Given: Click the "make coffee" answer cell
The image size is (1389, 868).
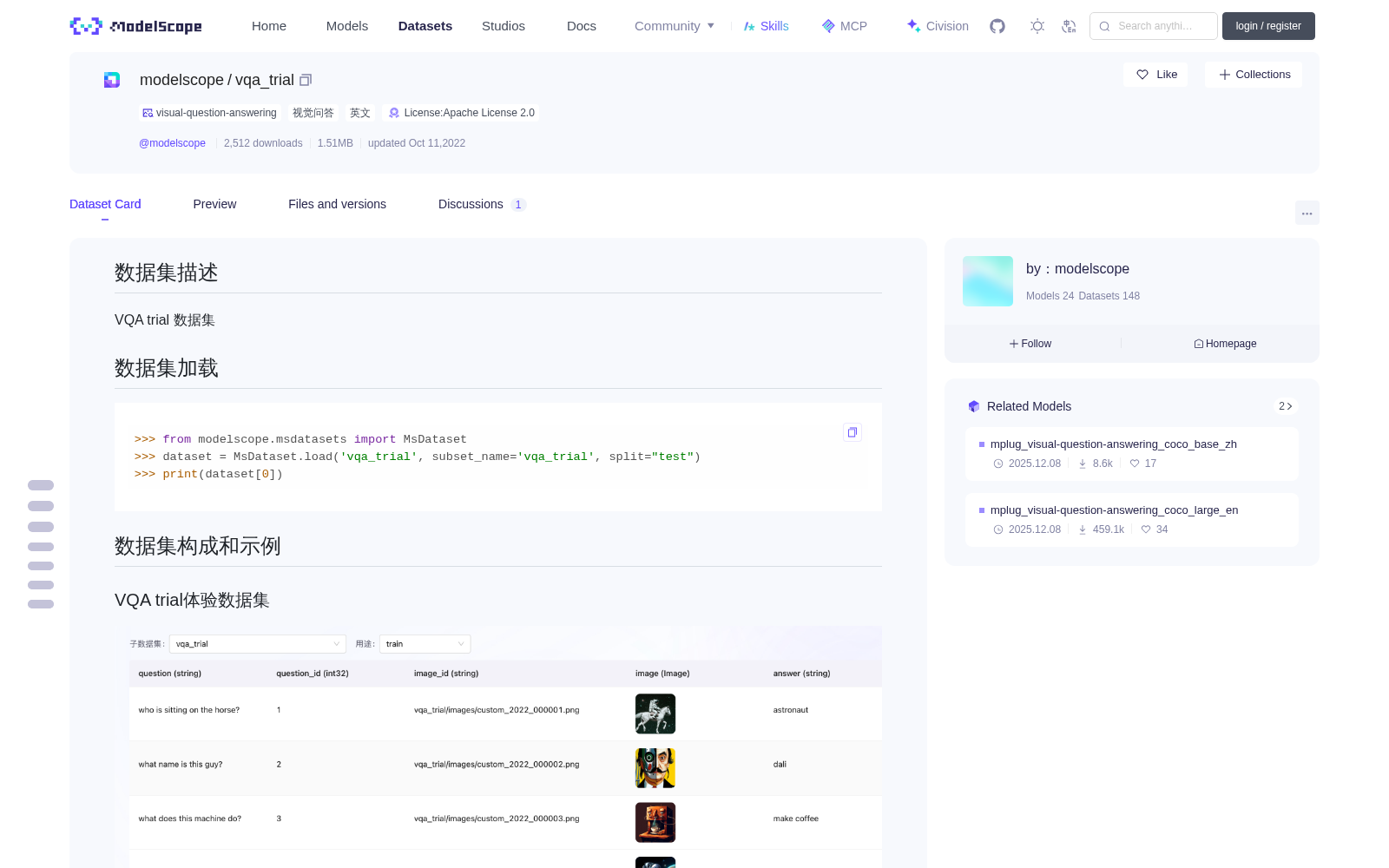Looking at the screenshot, I should coord(796,819).
